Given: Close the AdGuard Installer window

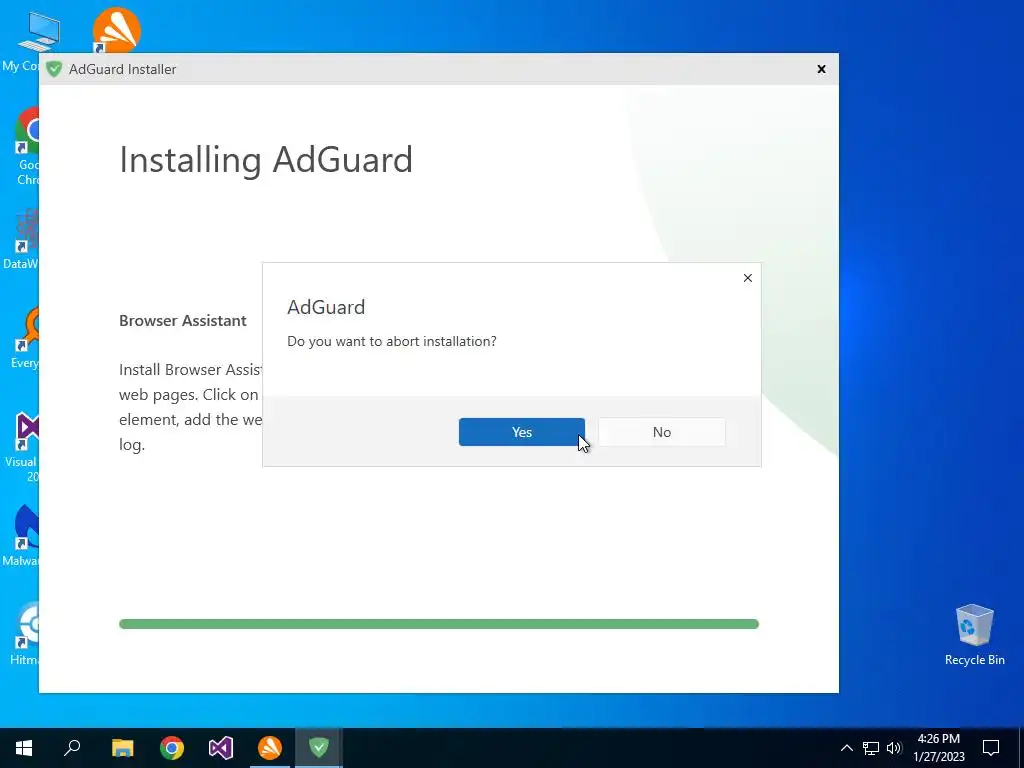Looking at the screenshot, I should pos(822,69).
